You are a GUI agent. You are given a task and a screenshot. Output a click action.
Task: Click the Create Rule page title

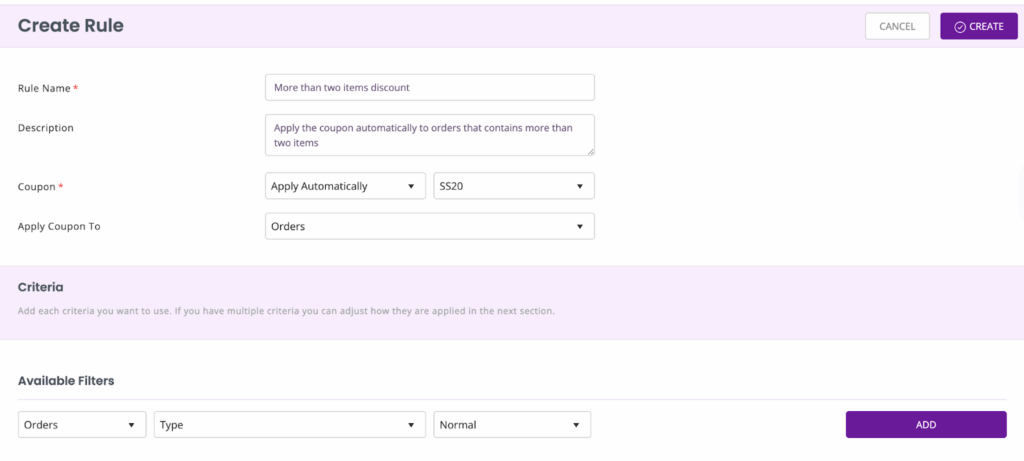71,25
